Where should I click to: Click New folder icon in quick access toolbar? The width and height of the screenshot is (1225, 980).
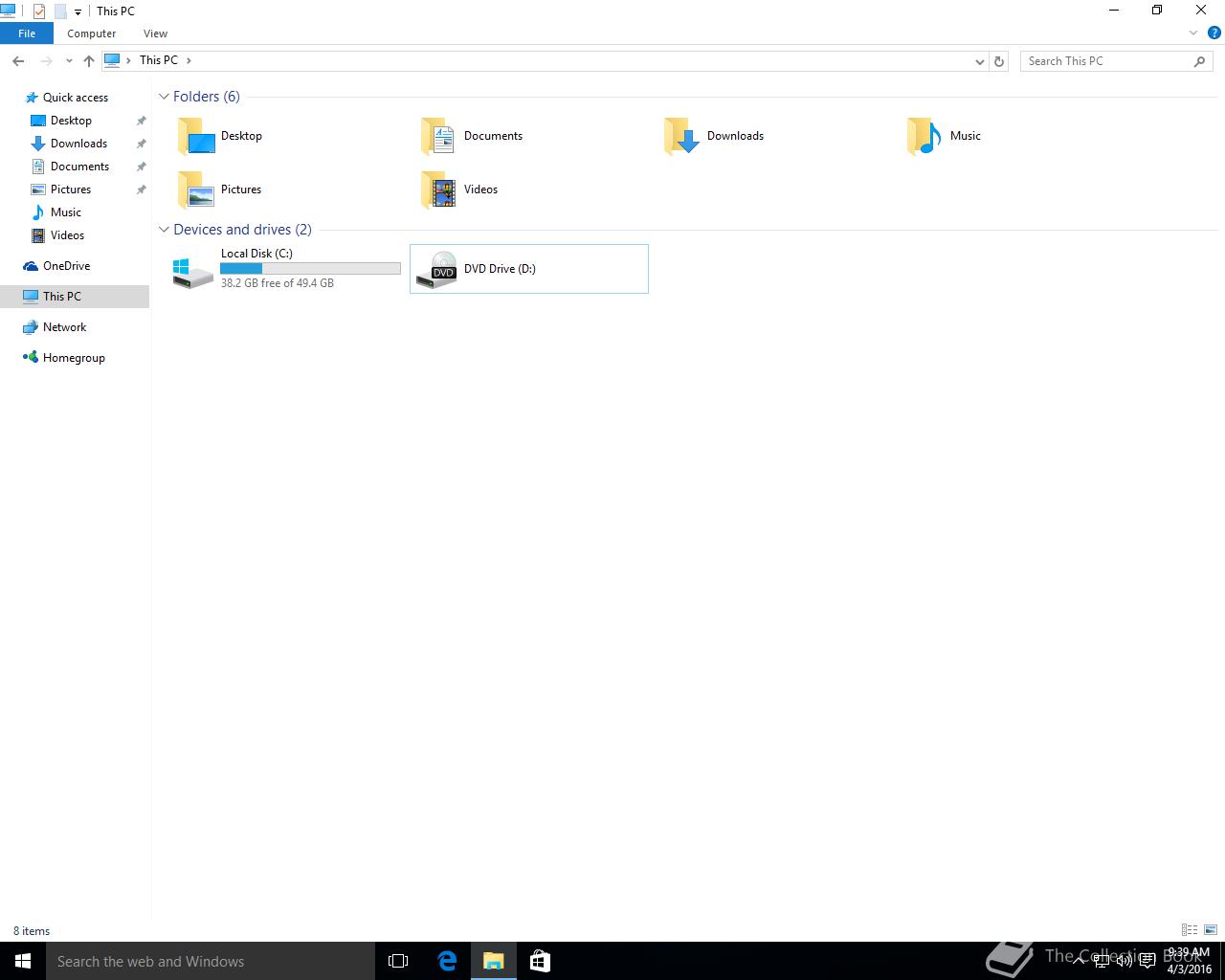59,11
